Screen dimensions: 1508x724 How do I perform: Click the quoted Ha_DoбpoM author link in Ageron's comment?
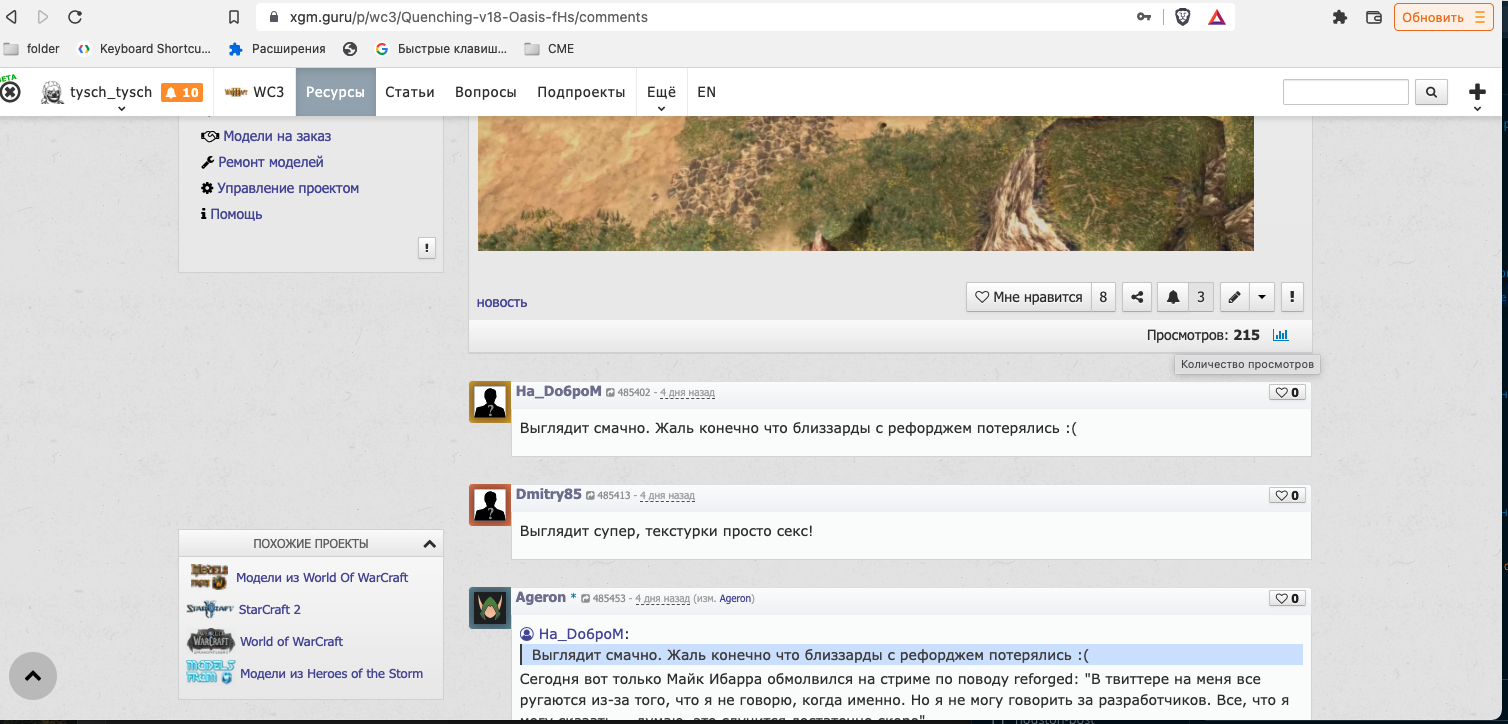pos(580,634)
